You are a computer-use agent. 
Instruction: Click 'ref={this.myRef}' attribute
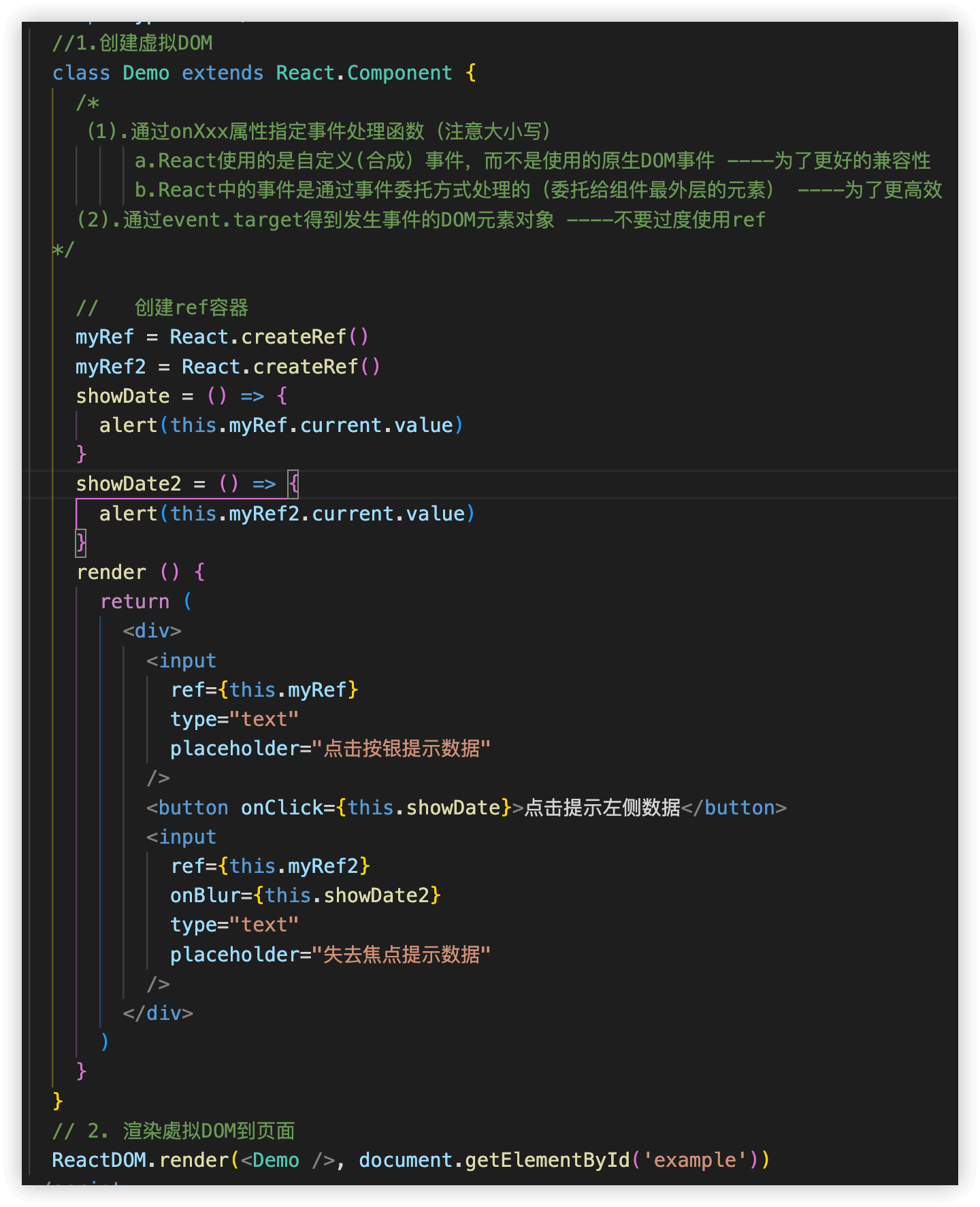(x=265, y=690)
